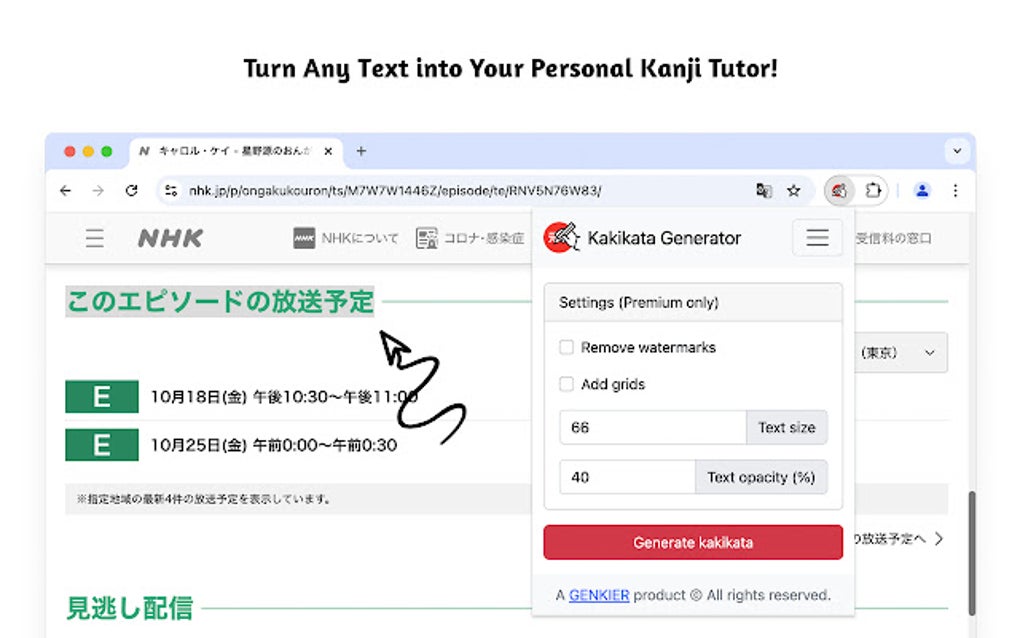This screenshot has height=638, width=1020.
Task: Open the tab search chevron
Action: pyautogui.click(x=957, y=151)
